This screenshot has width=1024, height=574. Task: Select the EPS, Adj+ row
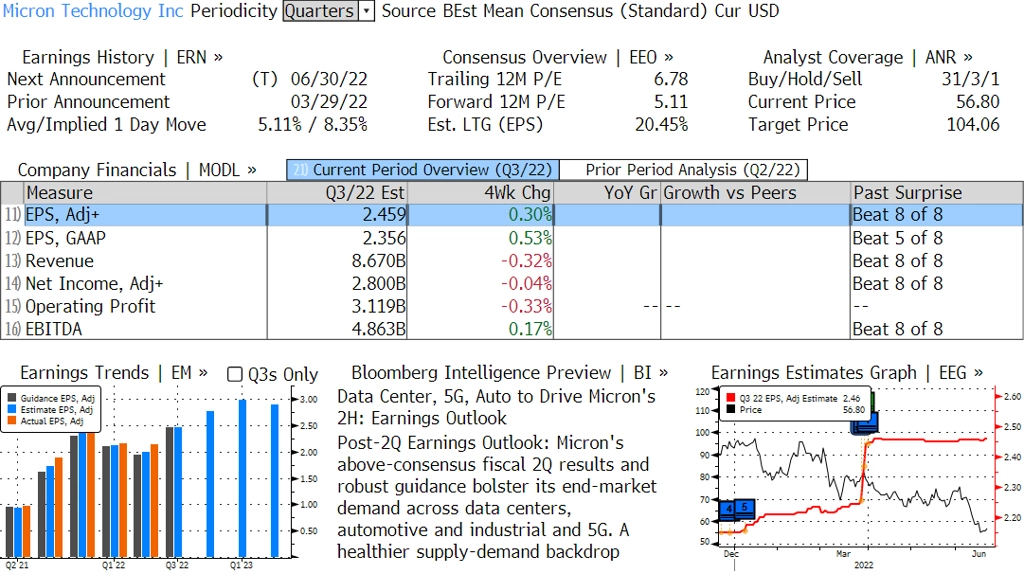click(512, 215)
